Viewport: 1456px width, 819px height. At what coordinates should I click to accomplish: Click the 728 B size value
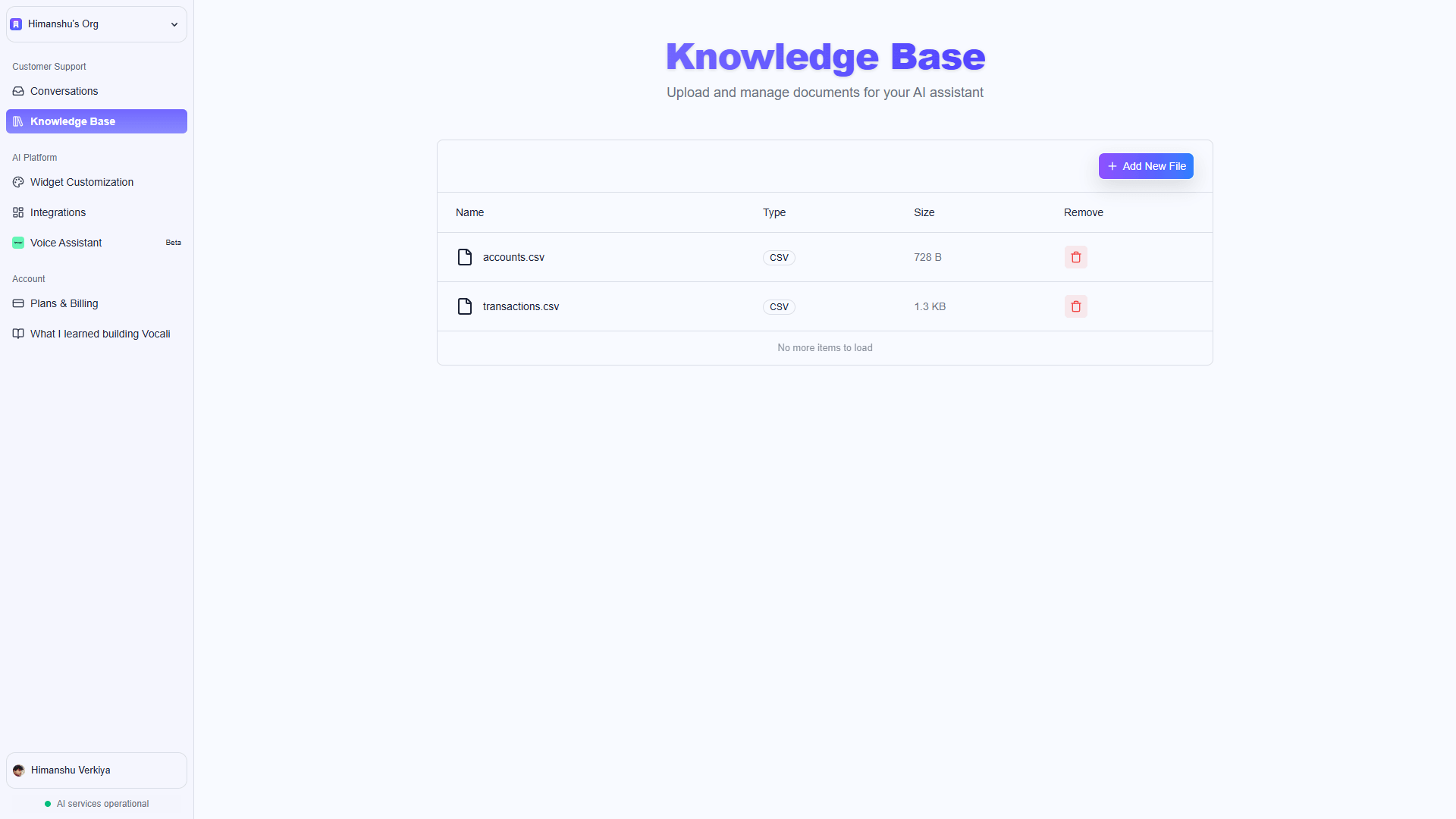(927, 257)
